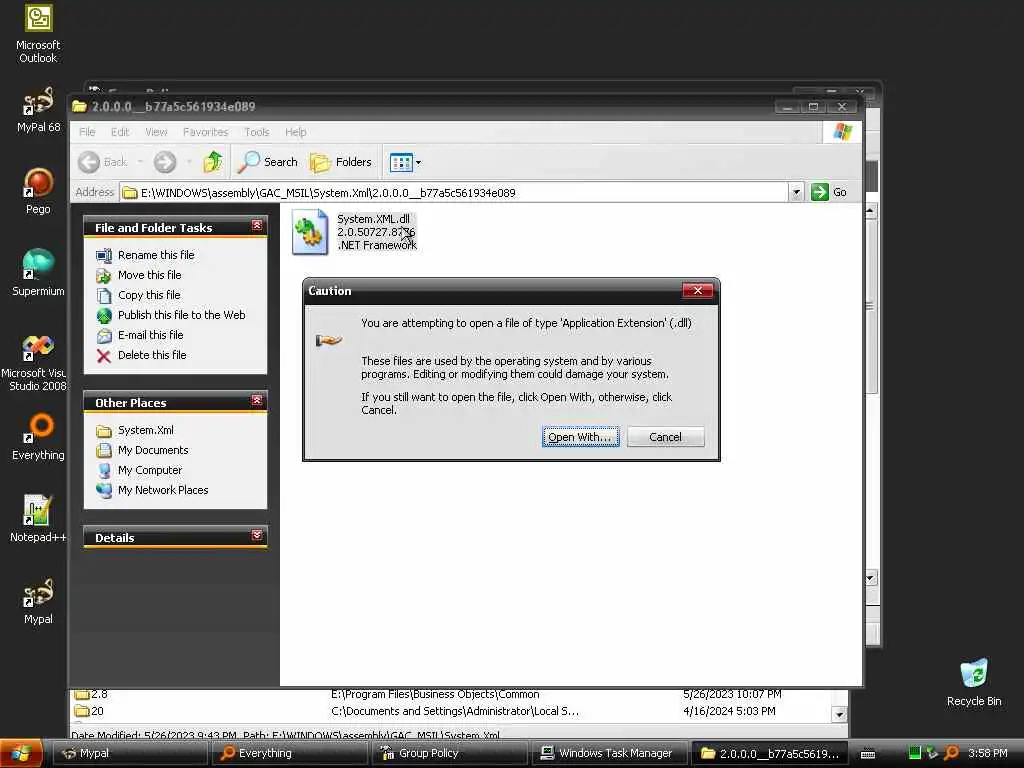This screenshot has height=768, width=1024.
Task: Click the address path field
Action: coord(454,193)
